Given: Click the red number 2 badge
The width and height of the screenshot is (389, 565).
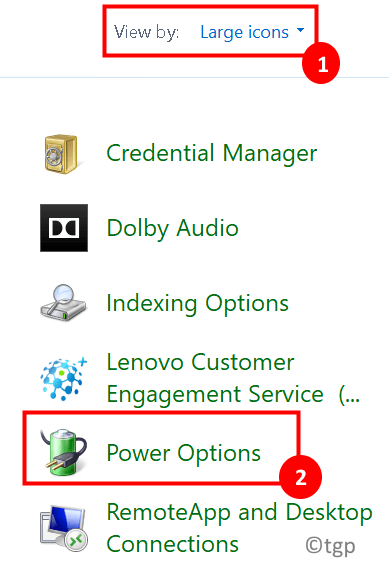Looking at the screenshot, I should click(300, 477).
